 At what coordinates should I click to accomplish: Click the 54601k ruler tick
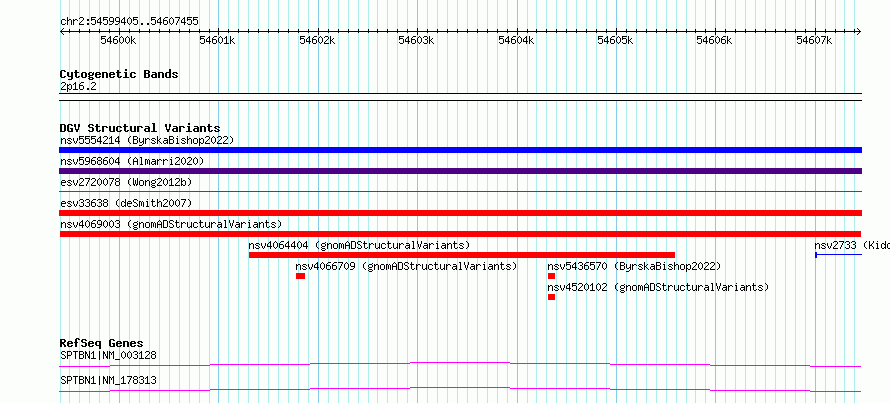pyautogui.click(x=218, y=40)
